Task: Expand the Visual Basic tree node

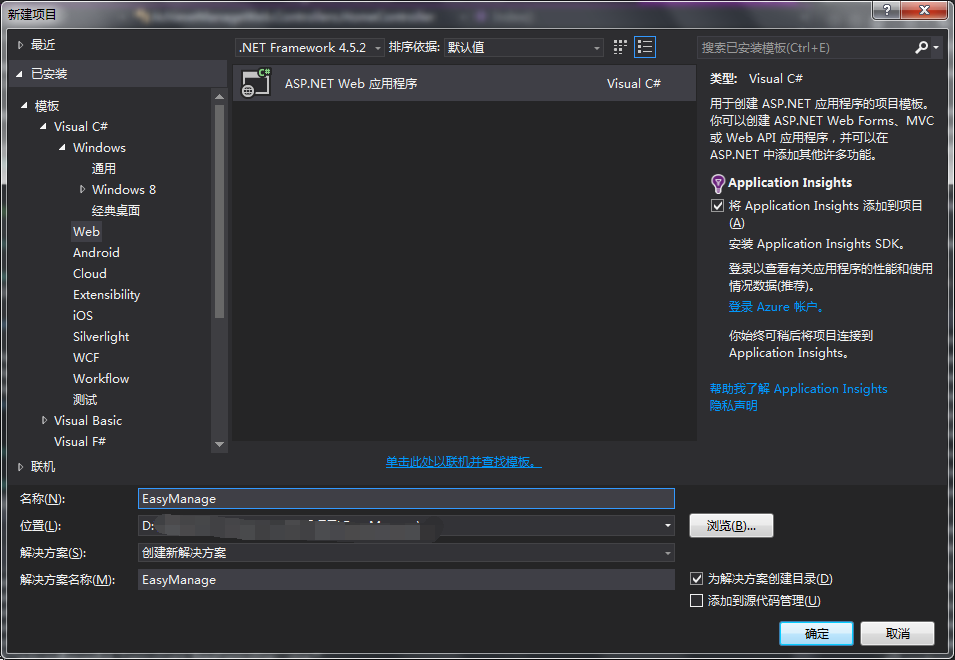Action: (x=44, y=420)
